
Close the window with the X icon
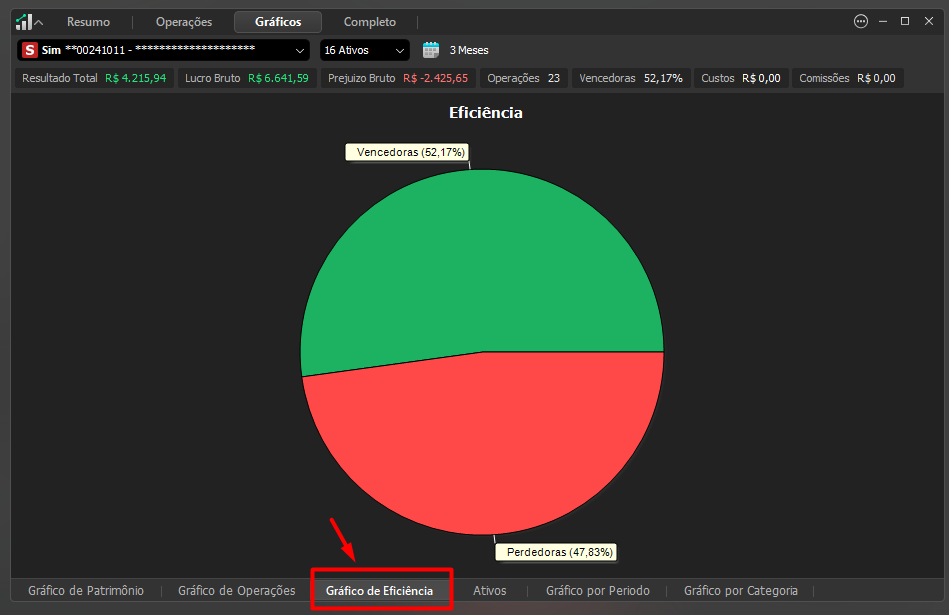pyautogui.click(x=929, y=21)
